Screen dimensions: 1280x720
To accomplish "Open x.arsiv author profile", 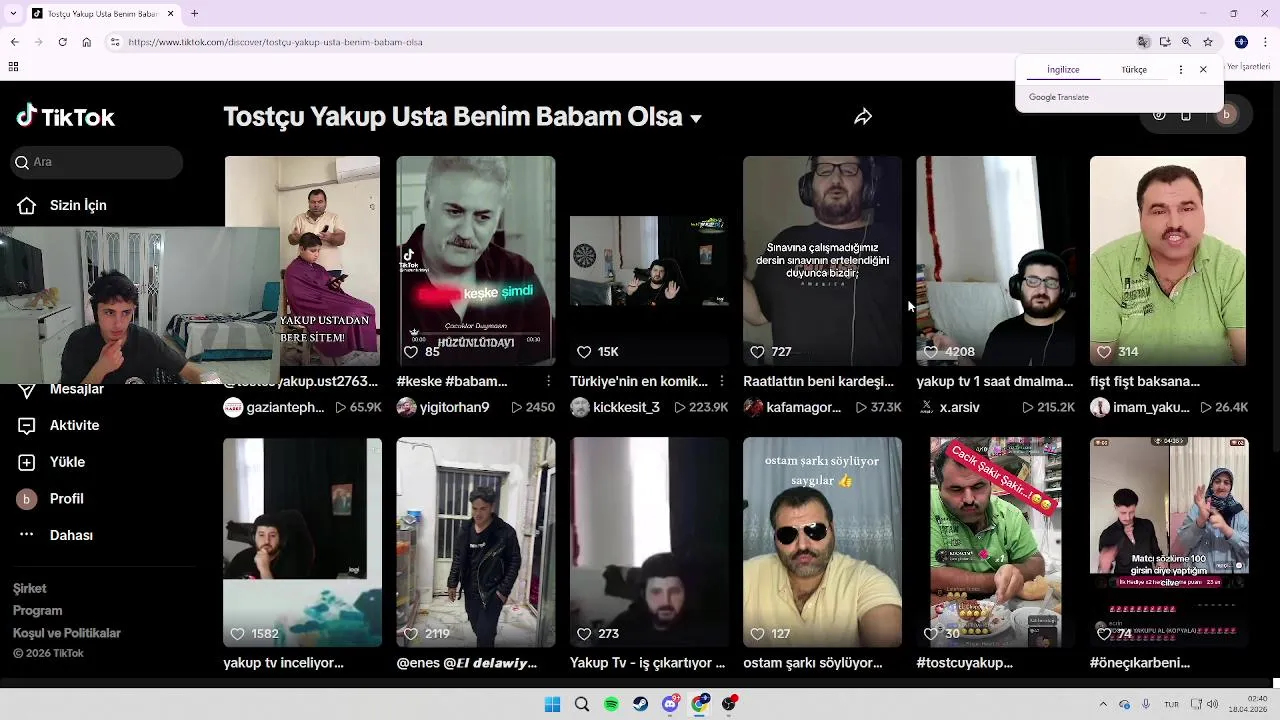I will pos(948,407).
